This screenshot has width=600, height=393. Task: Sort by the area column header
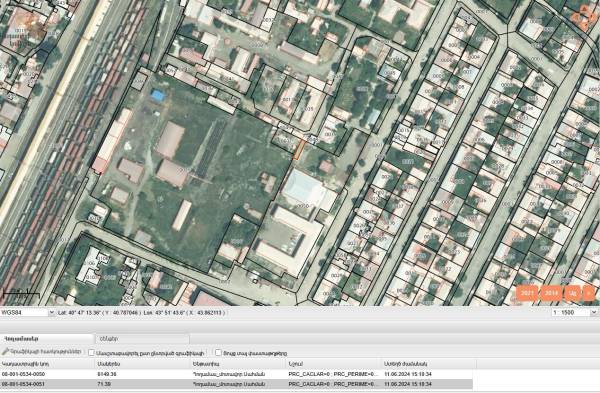(143, 364)
